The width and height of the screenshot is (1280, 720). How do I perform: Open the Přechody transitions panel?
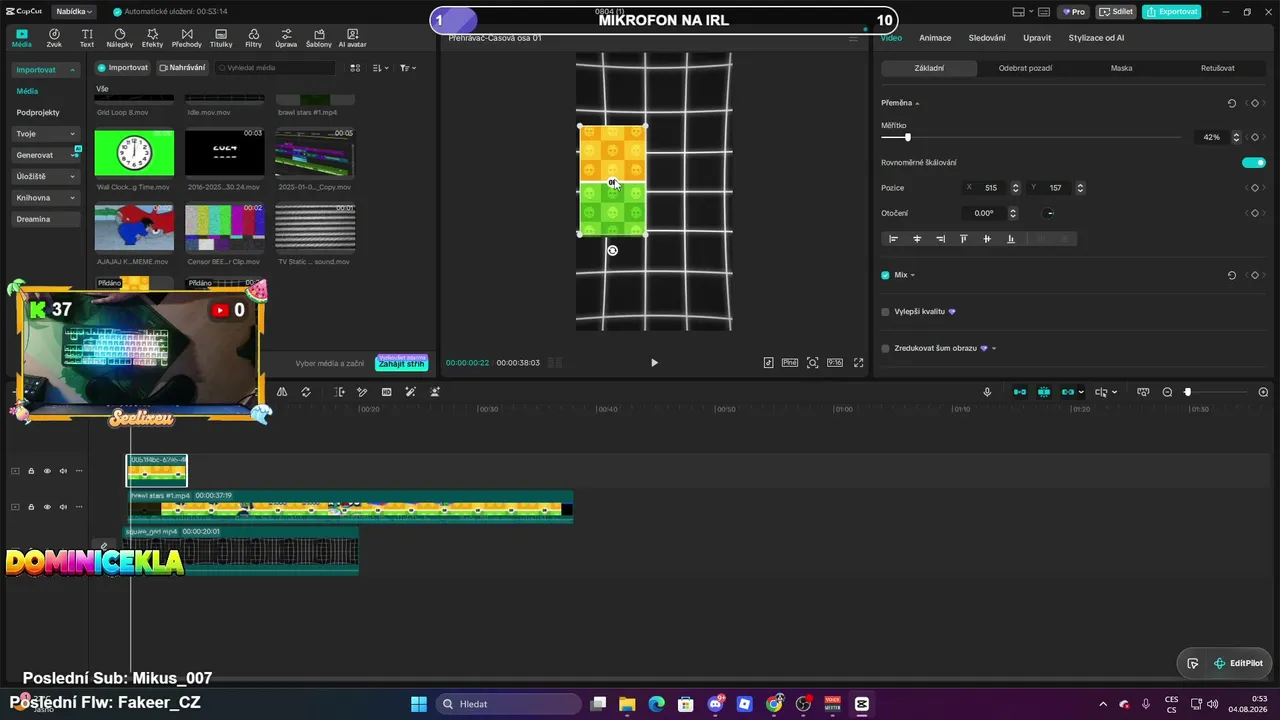186,38
